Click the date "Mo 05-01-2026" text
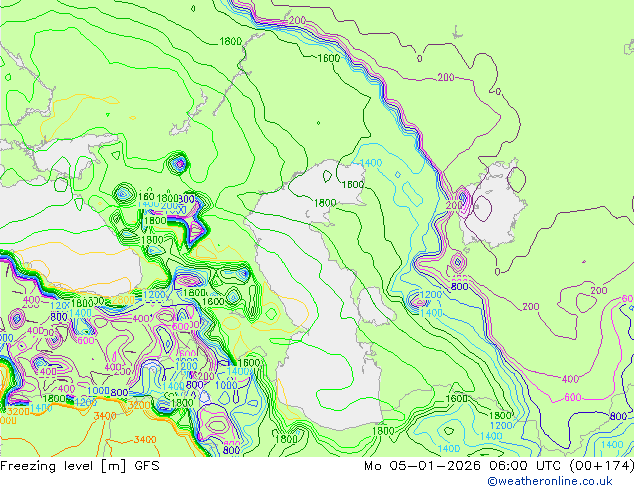 coord(422,466)
